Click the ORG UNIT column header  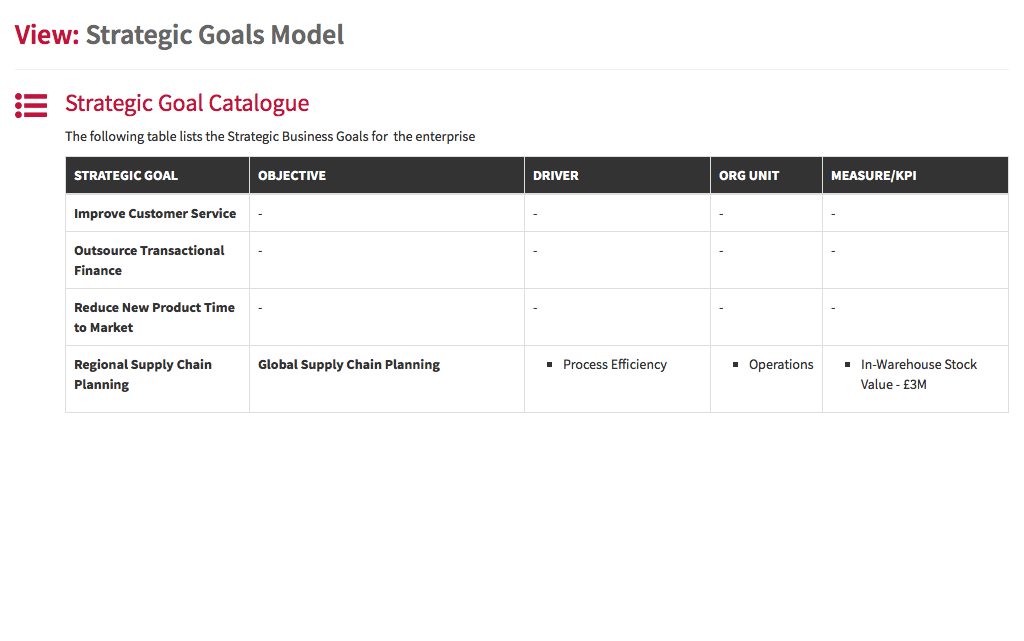(x=749, y=176)
